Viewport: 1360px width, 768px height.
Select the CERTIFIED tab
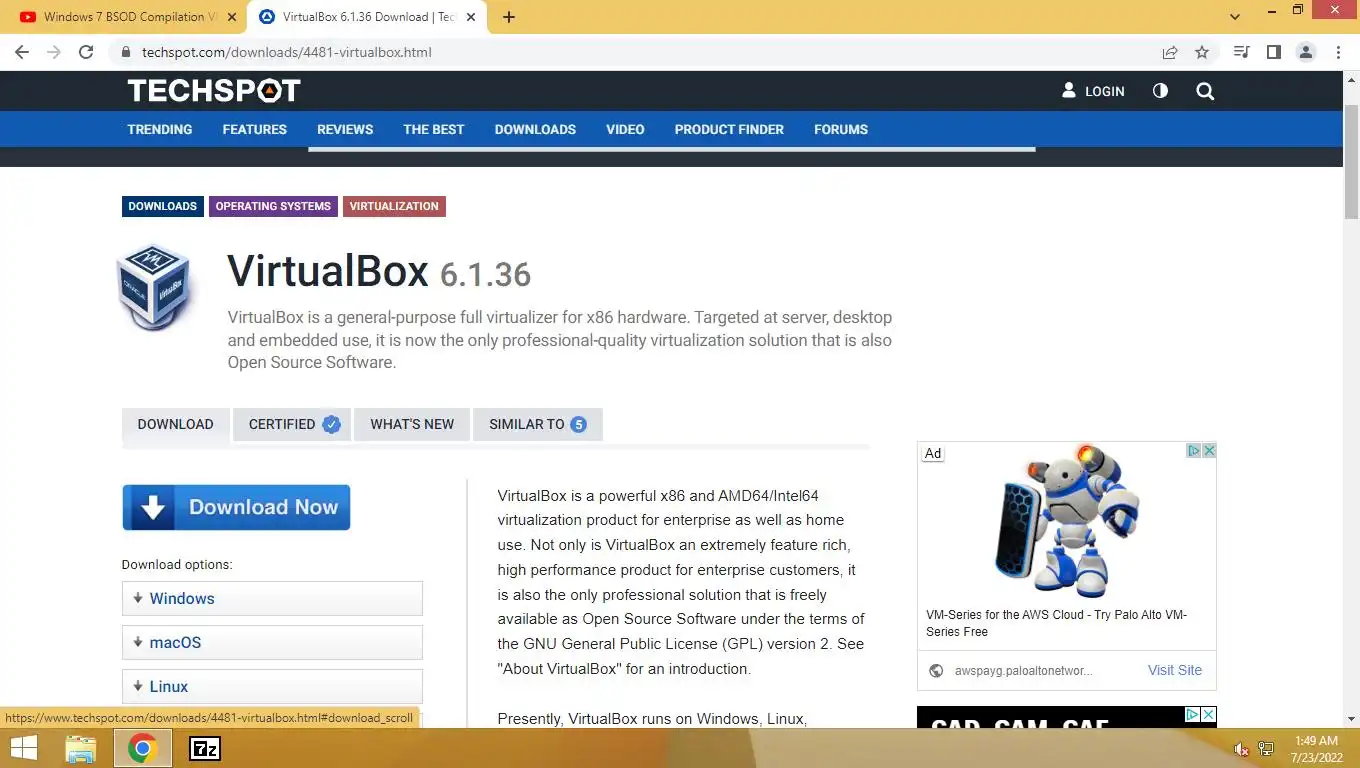(292, 424)
